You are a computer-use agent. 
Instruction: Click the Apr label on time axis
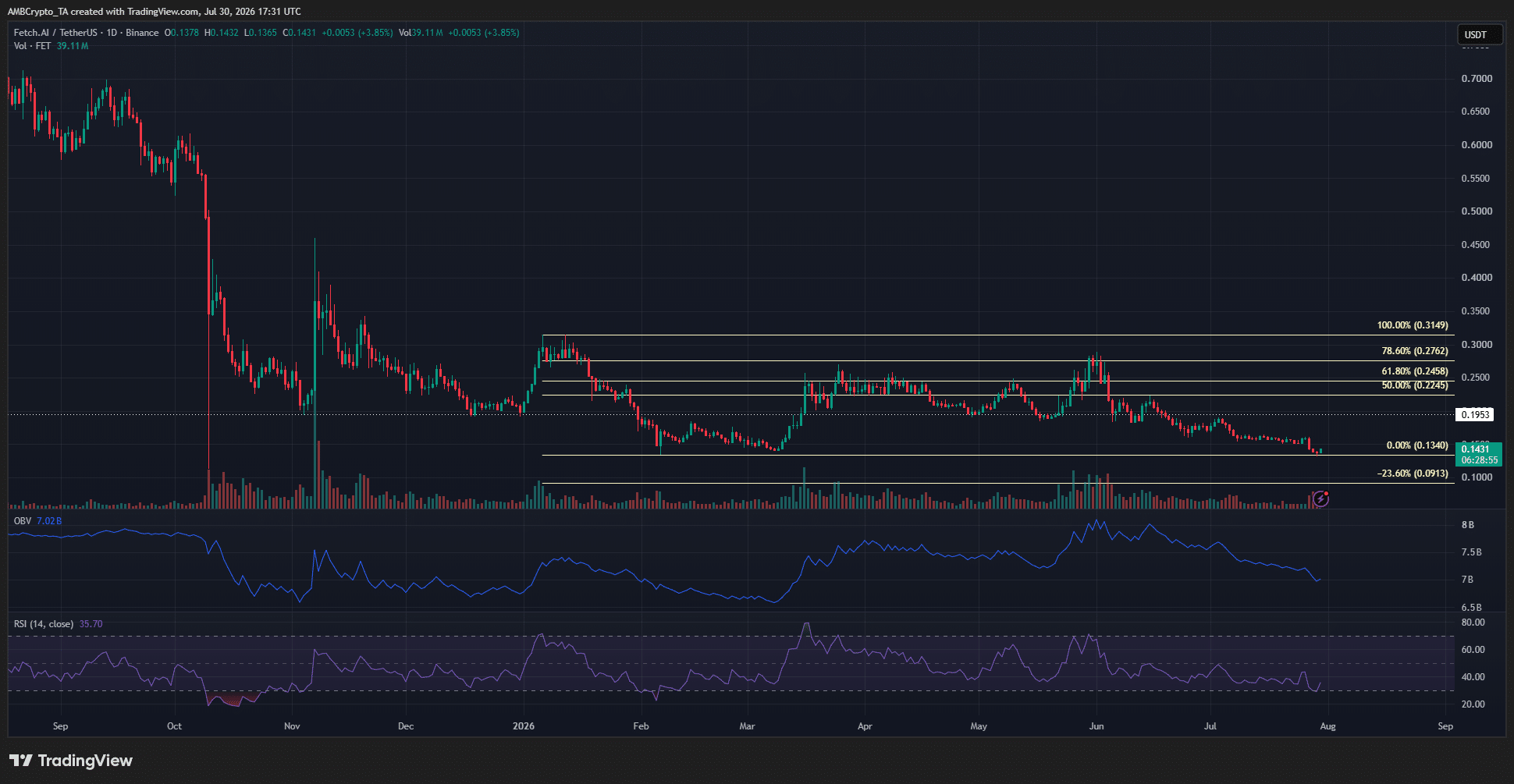[865, 726]
